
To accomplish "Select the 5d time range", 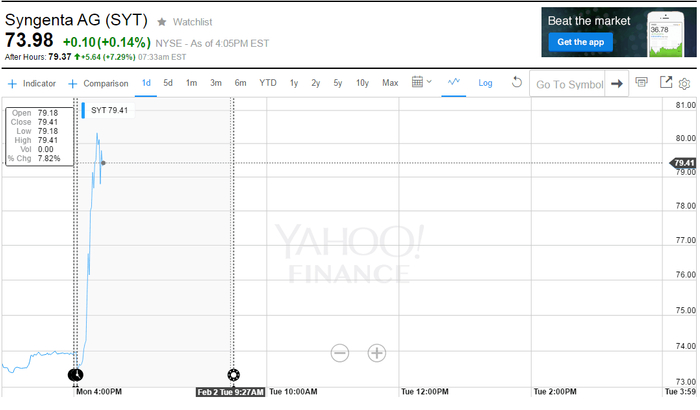I will click(168, 83).
